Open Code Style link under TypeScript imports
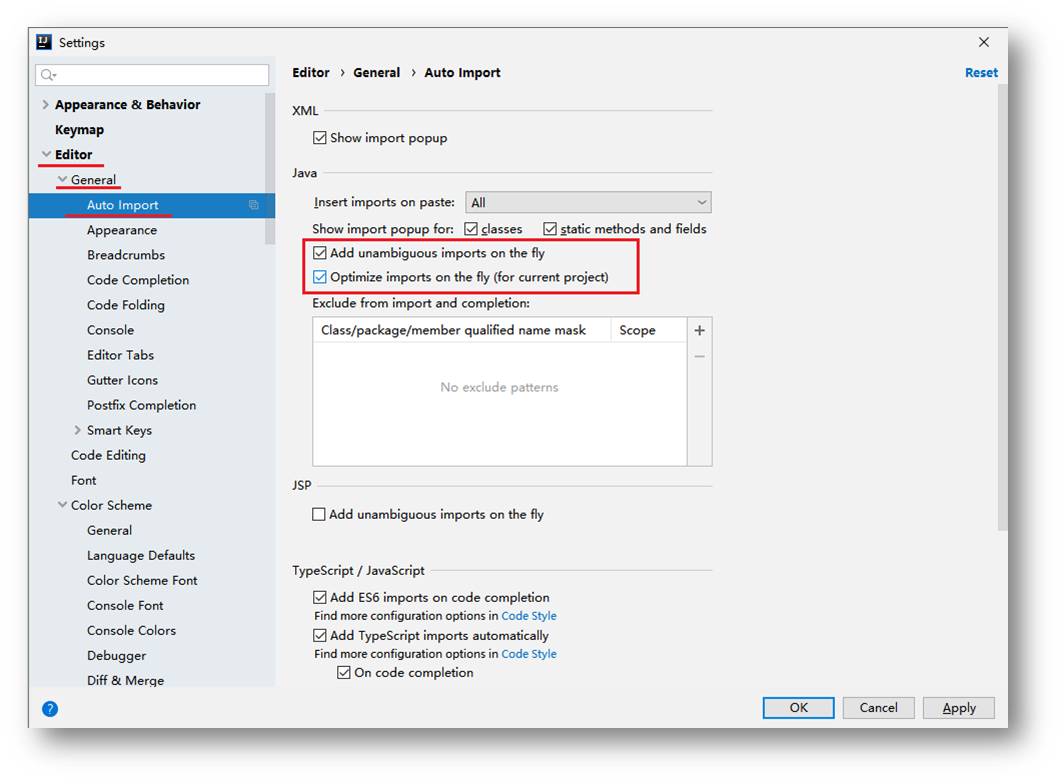1062x782 pixels. 529,654
